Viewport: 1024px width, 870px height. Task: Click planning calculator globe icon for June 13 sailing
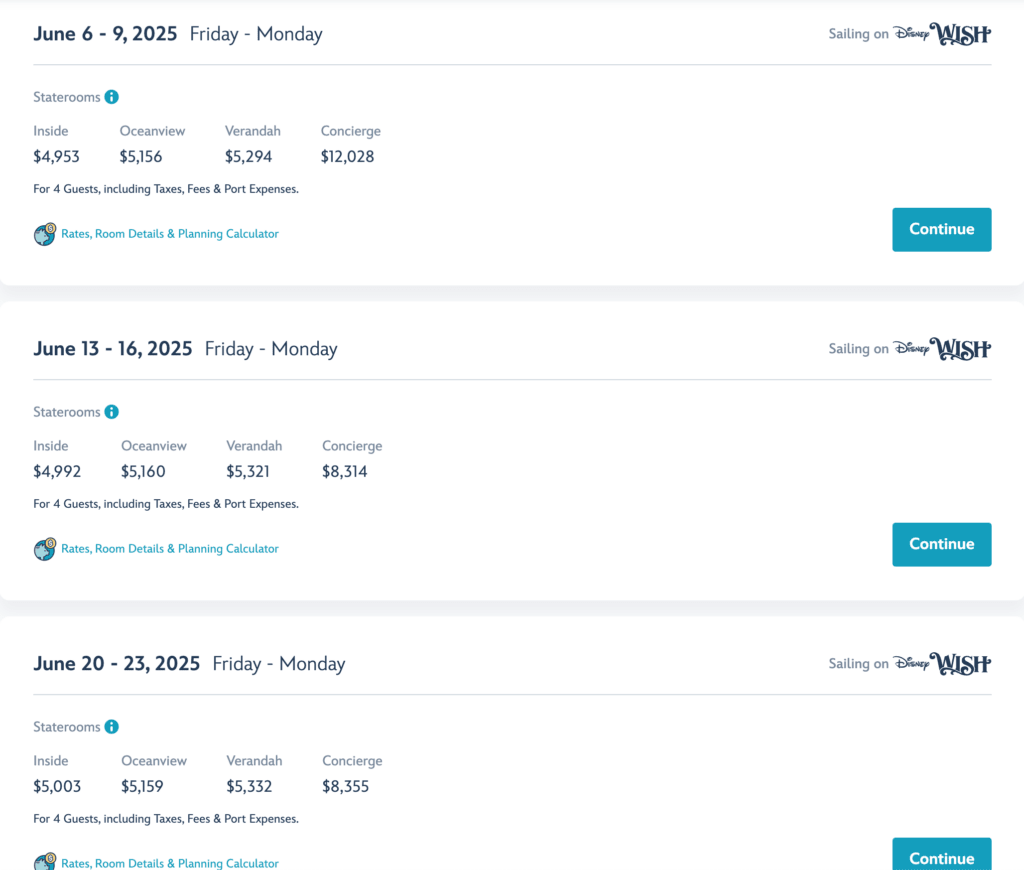pos(45,549)
